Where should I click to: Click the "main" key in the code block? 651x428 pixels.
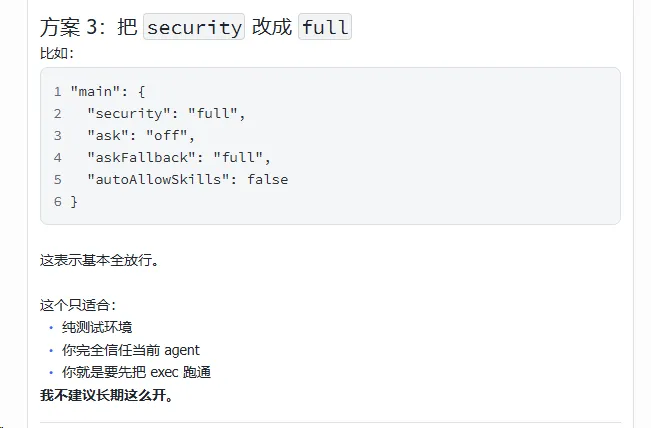95,91
